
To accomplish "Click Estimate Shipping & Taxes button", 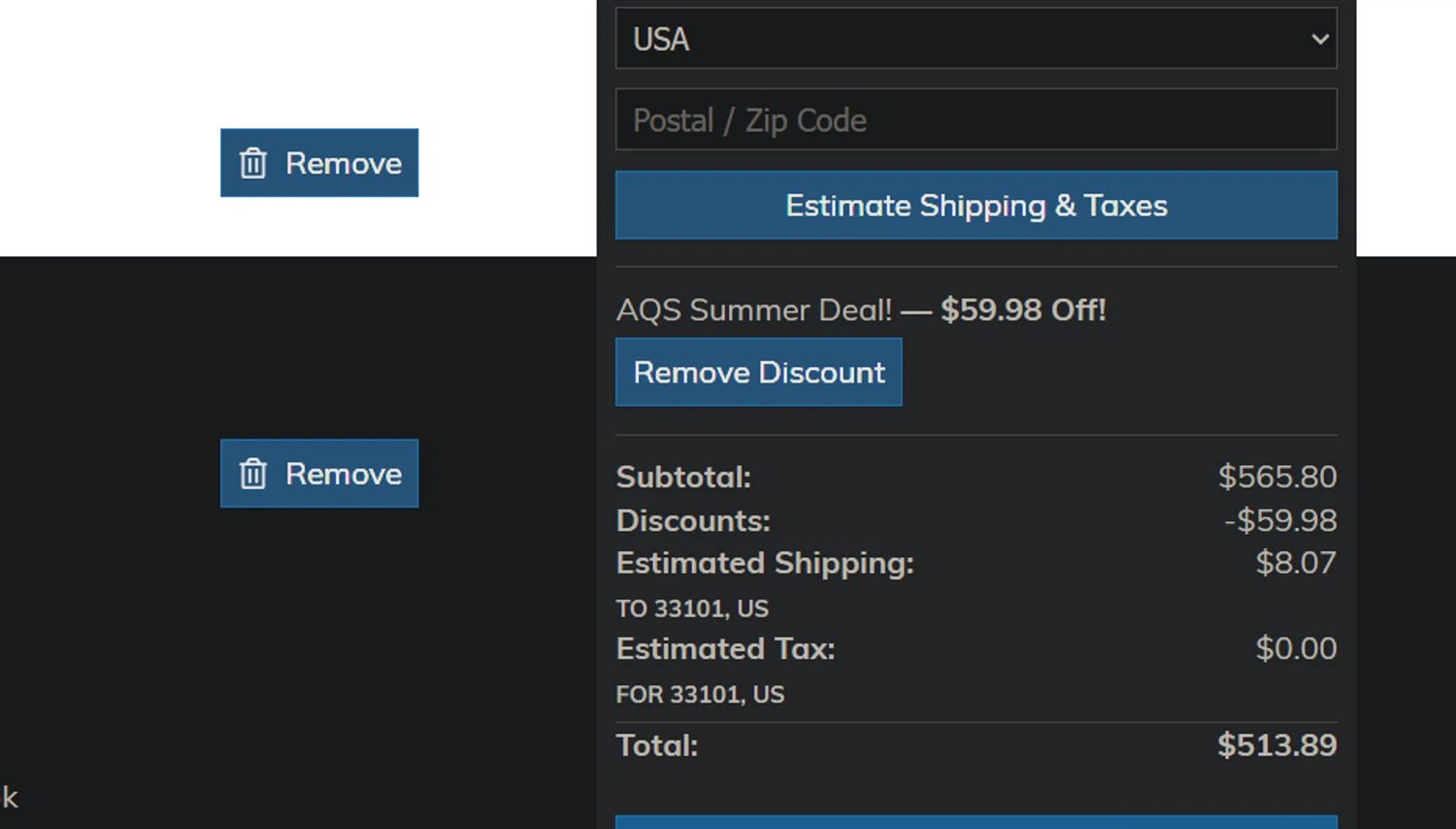I will [976, 205].
